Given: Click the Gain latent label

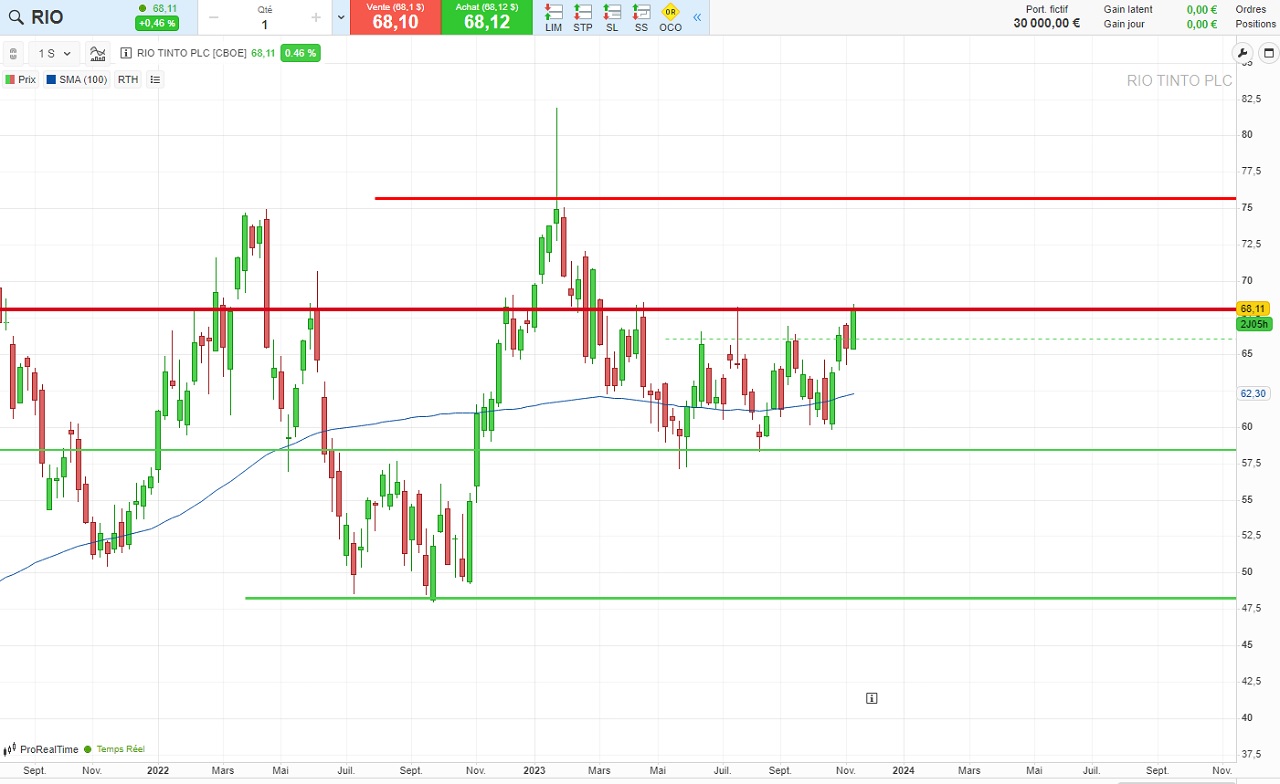Looking at the screenshot, I should [x=1128, y=9].
